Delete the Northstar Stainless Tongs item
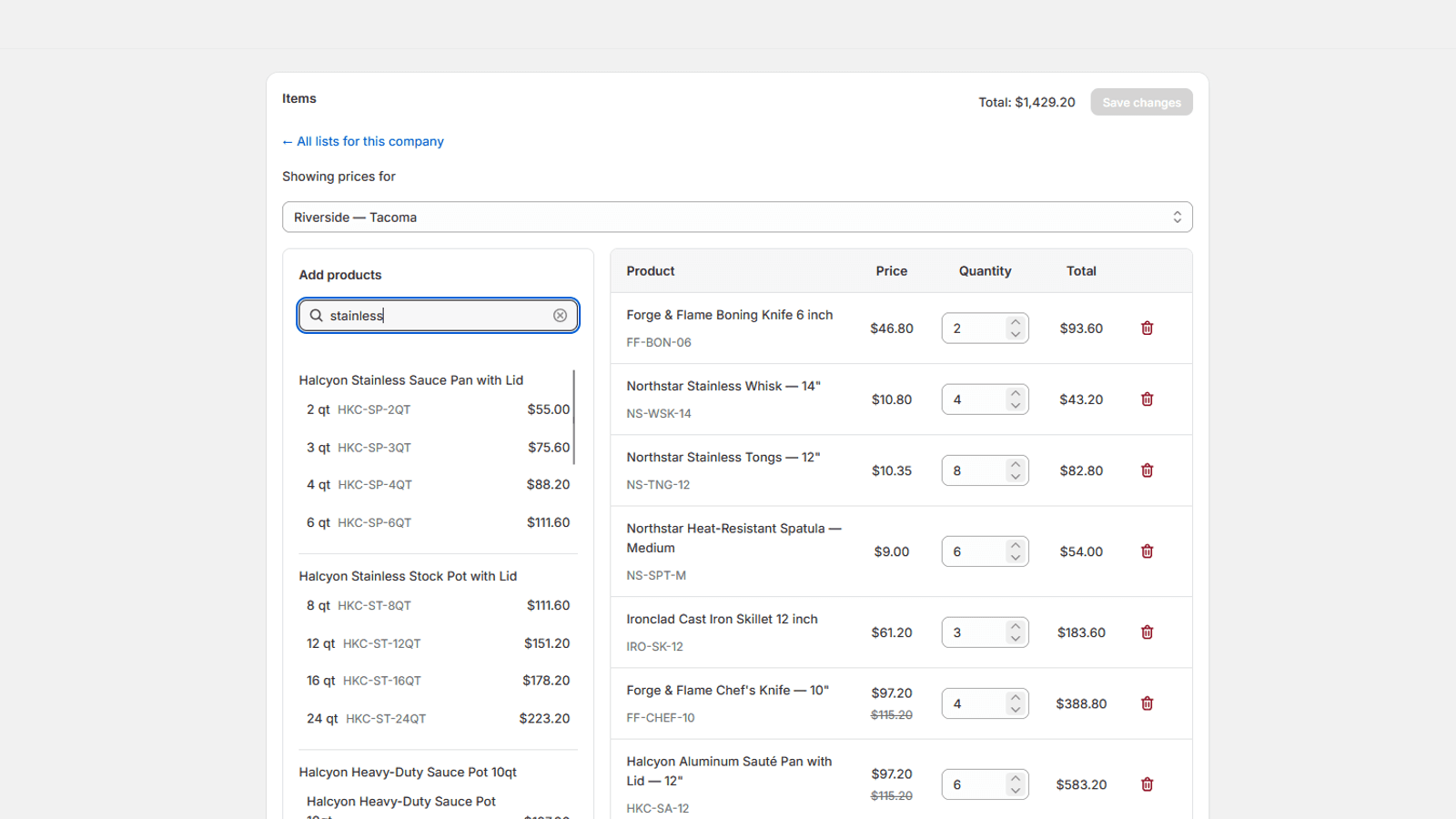The image size is (1456, 819). point(1147,470)
